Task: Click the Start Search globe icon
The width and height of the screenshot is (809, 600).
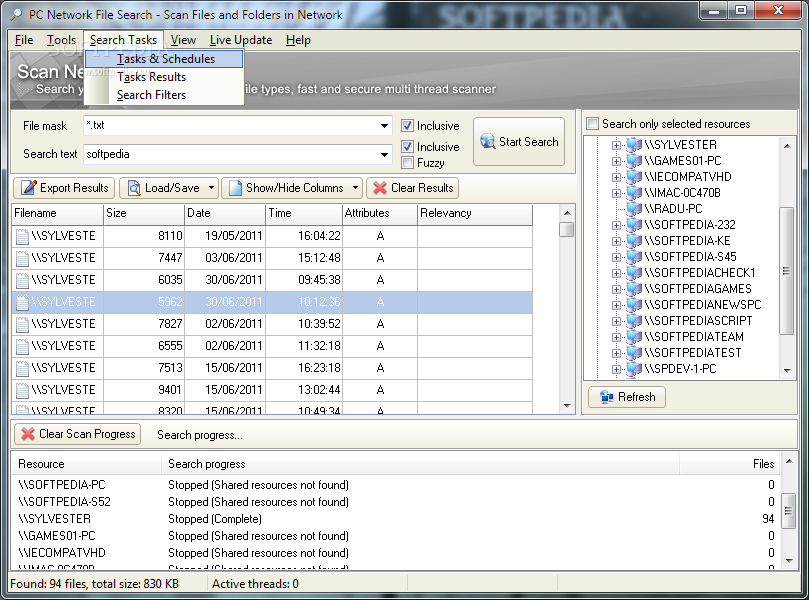Action: click(488, 141)
